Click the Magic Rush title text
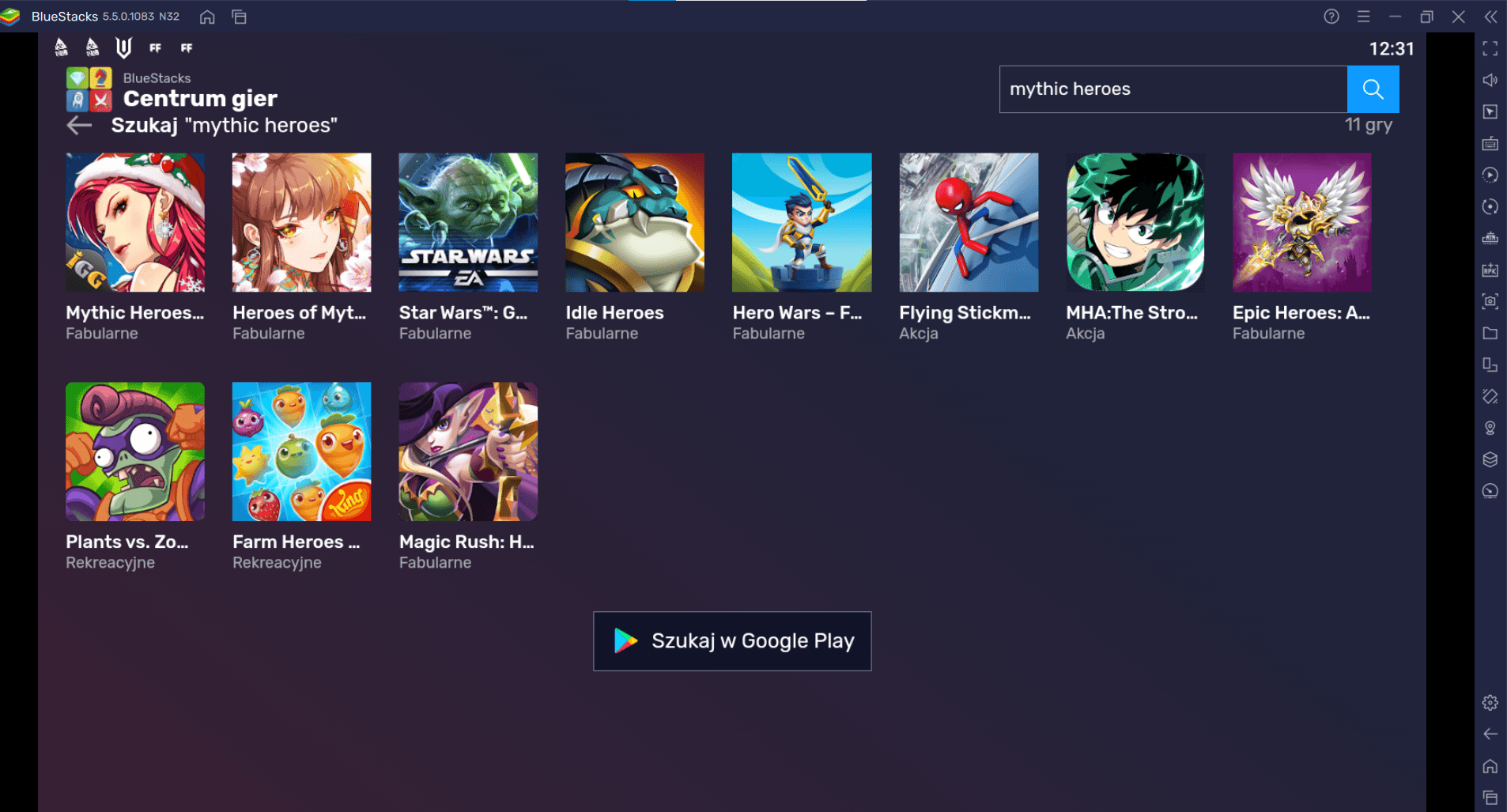The height and width of the screenshot is (812, 1507). [466, 542]
